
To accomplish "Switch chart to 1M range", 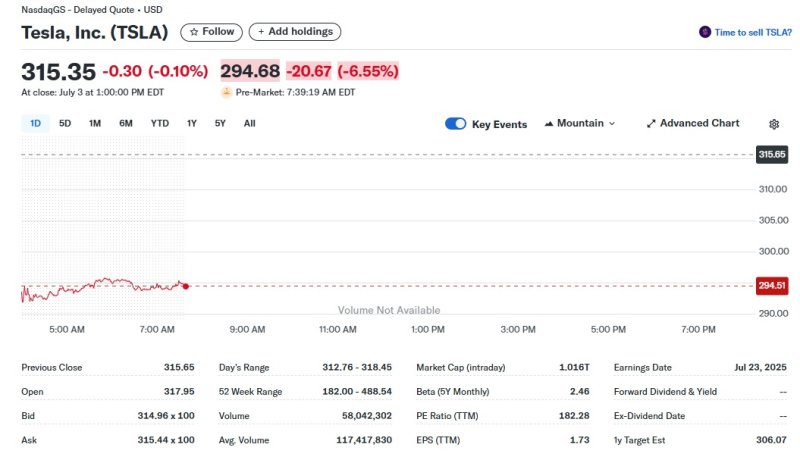I will [95, 123].
